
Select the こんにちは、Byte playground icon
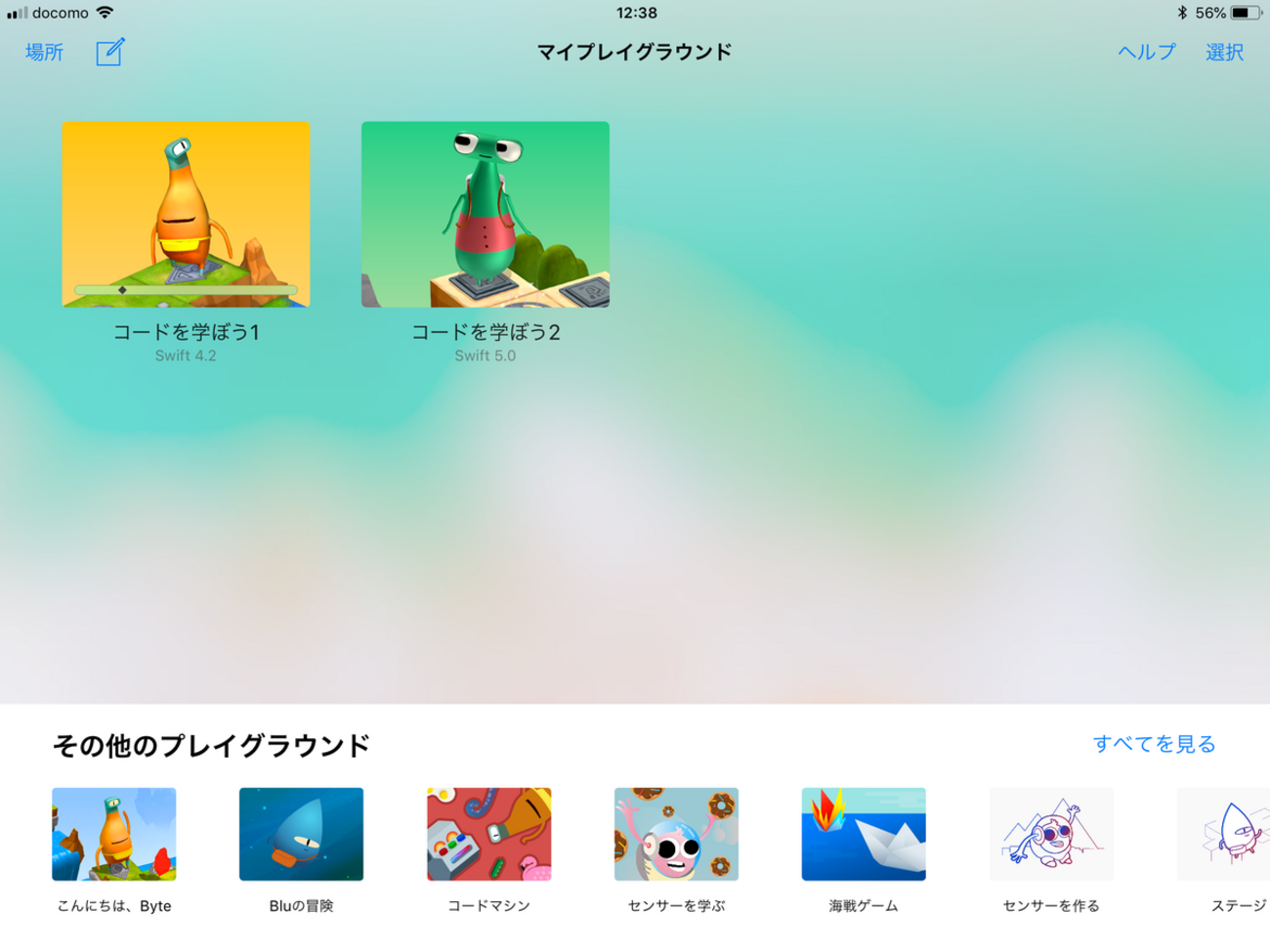pyautogui.click(x=114, y=834)
